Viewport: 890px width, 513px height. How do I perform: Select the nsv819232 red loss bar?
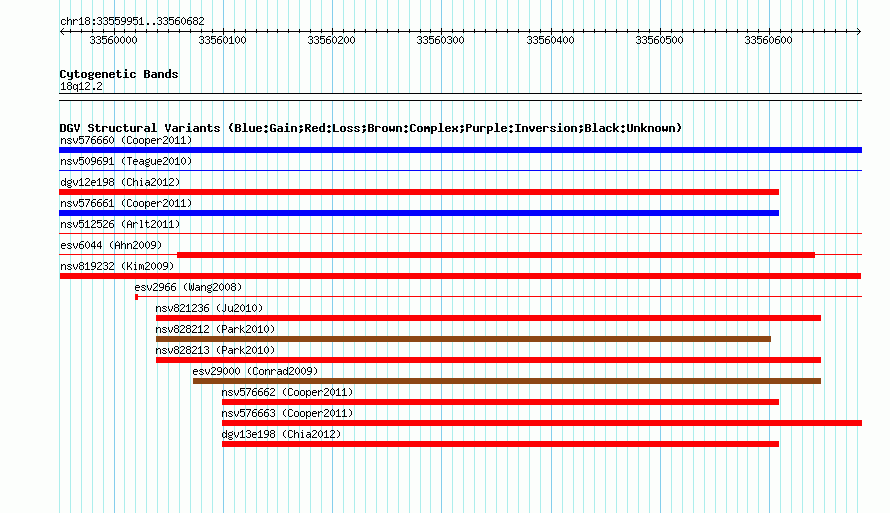(x=460, y=276)
